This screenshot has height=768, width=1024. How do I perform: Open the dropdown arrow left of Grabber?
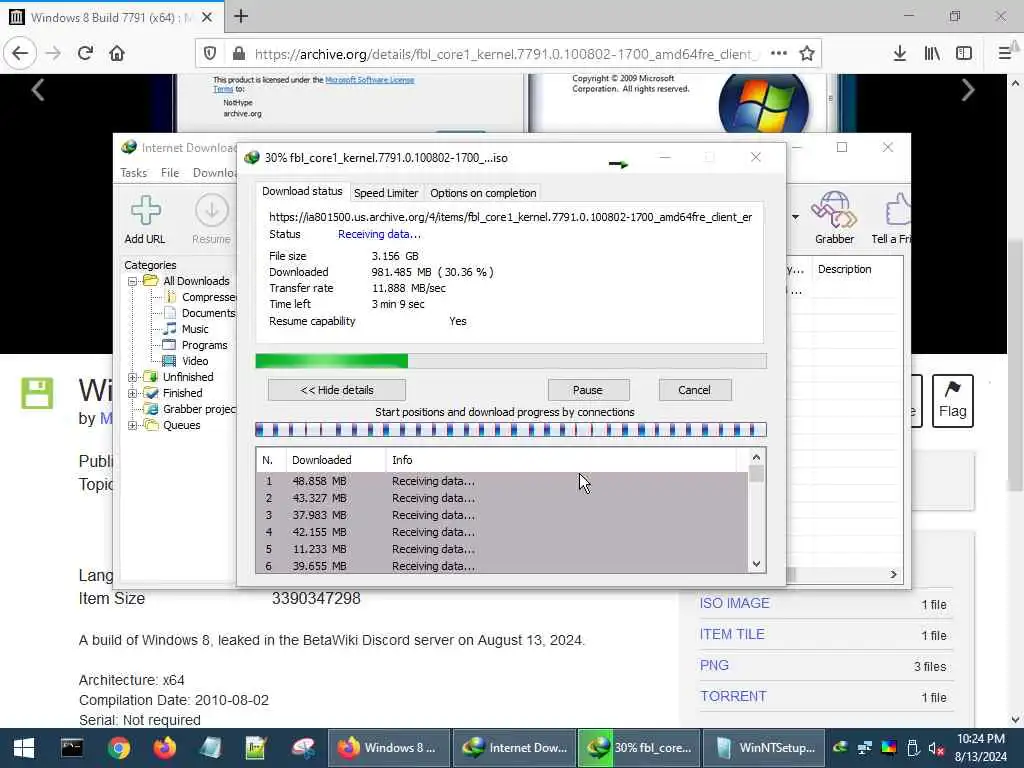795,217
